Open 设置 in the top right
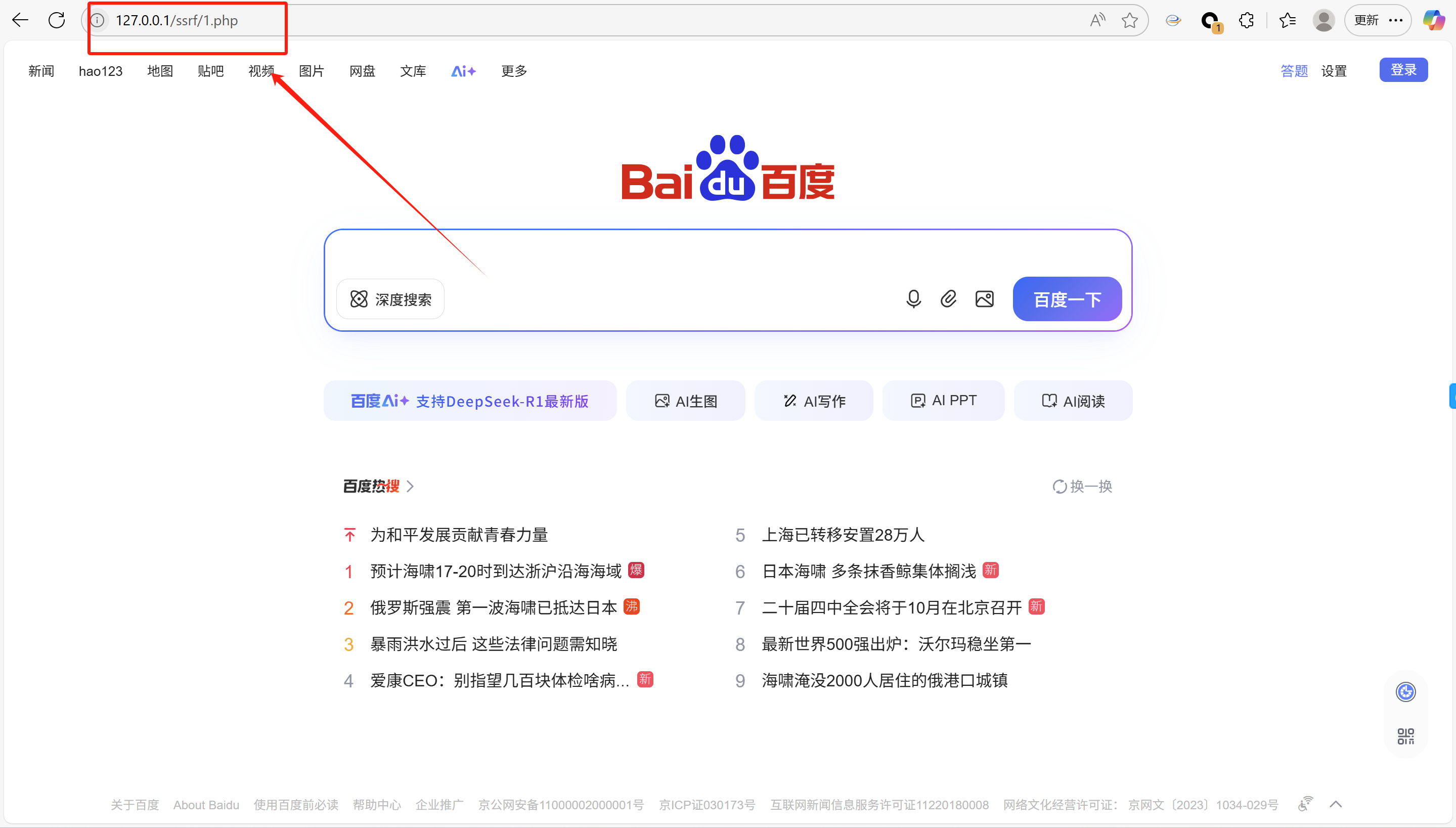Viewport: 1456px width, 828px height. coord(1334,71)
